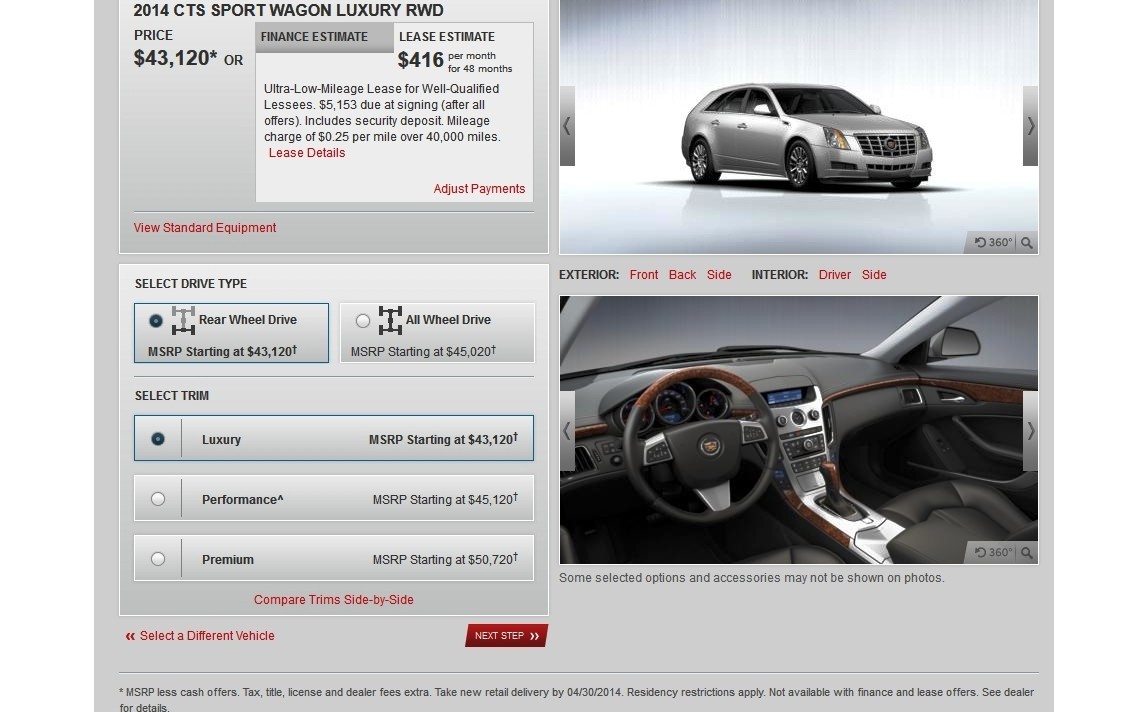
Task: Click the $416 monthly lease amount
Action: pos(420,60)
